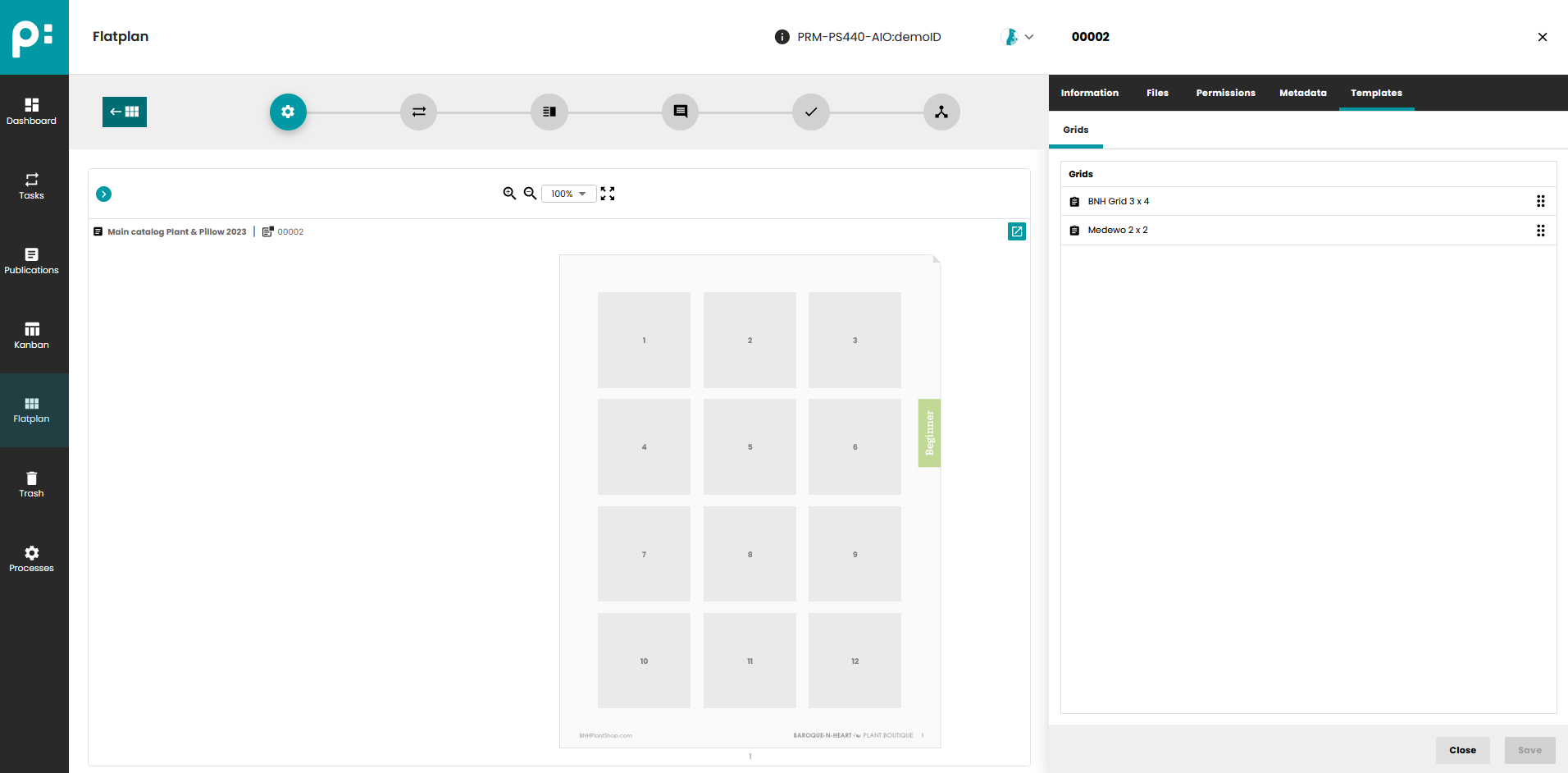Select the BNH Grid 3 x 4 template

pos(1118,201)
